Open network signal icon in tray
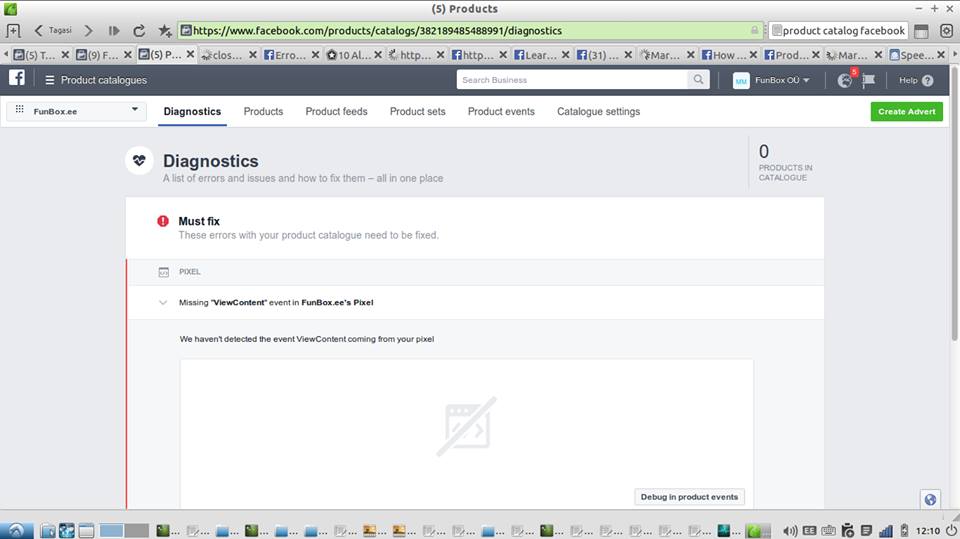Viewport: 960px width, 539px height. coord(886,530)
